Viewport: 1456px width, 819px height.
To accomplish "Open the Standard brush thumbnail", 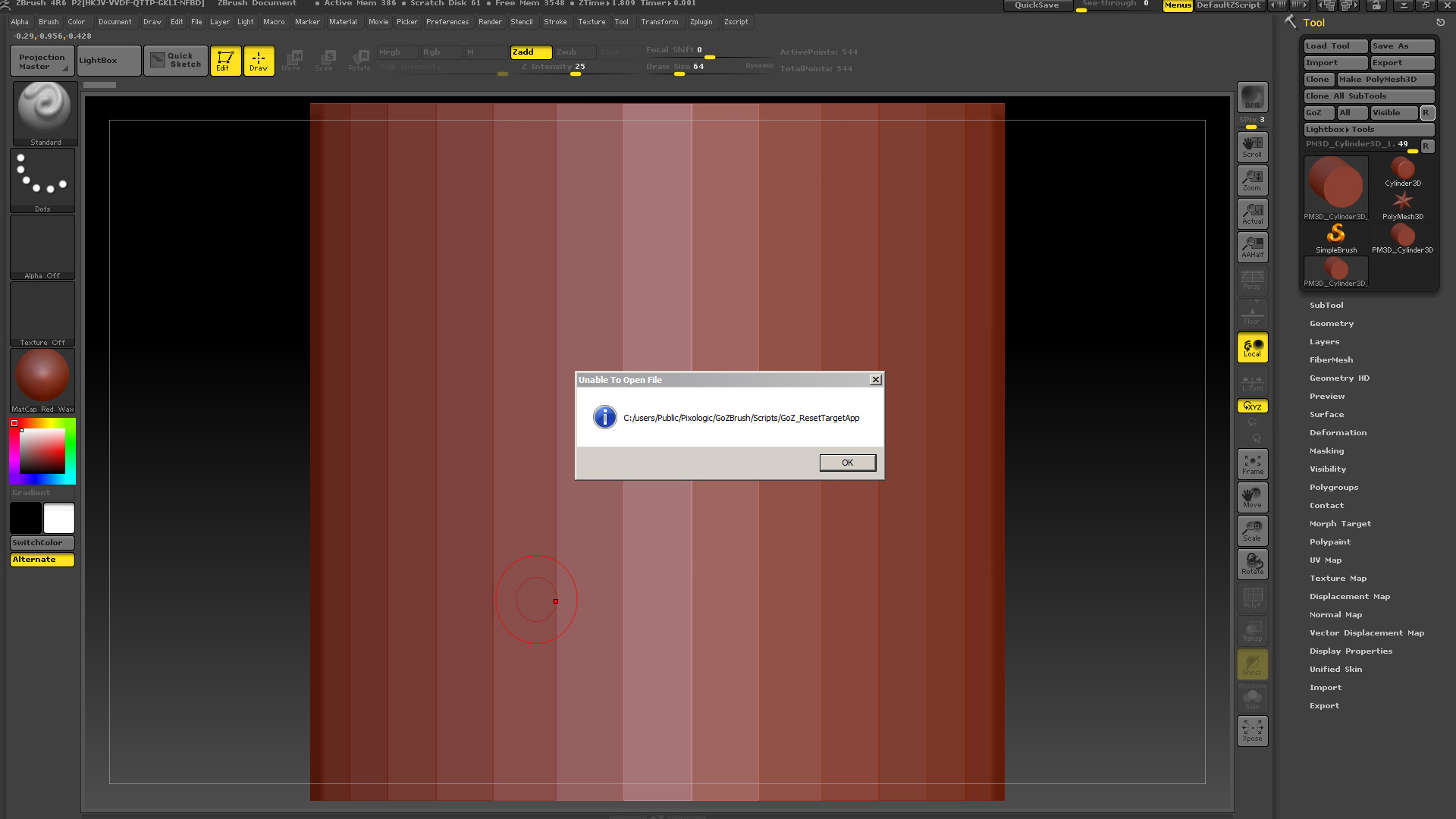I will coord(45,112).
